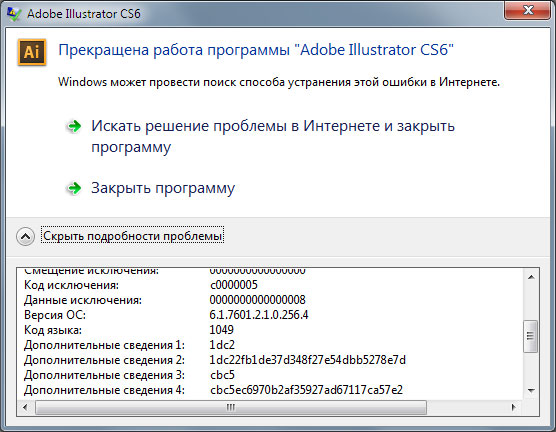The height and width of the screenshot is (432, 556).
Task: Click the vertical scrollbar thumb
Action: (x=530, y=336)
